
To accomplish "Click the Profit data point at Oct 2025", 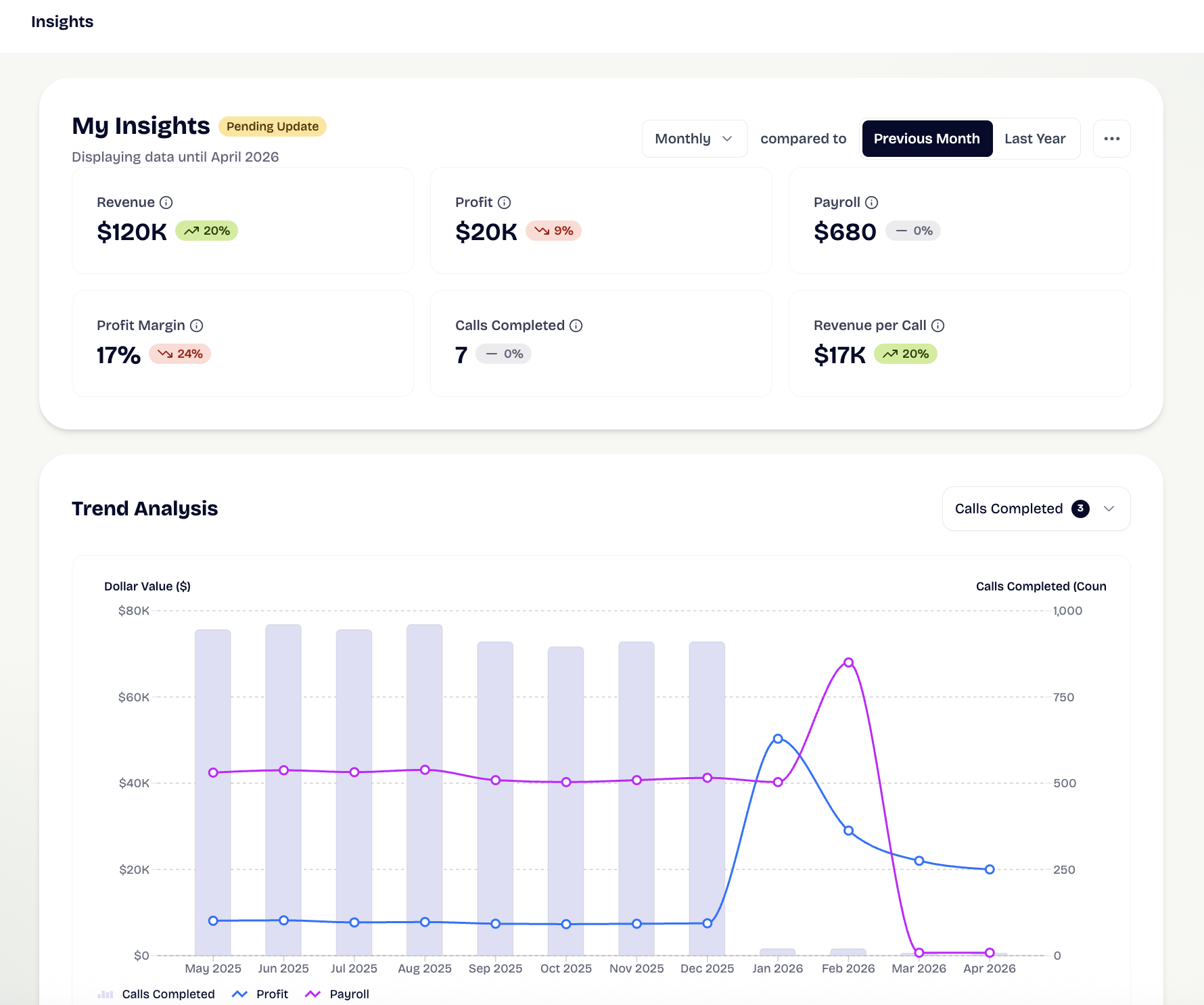I will (x=566, y=924).
